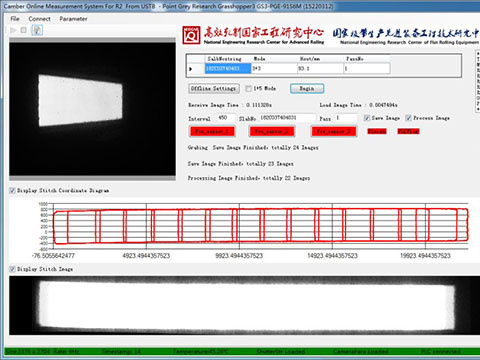Click the red OffFlag status indicator
Viewport: 480px width, 360px height.
[408, 131]
